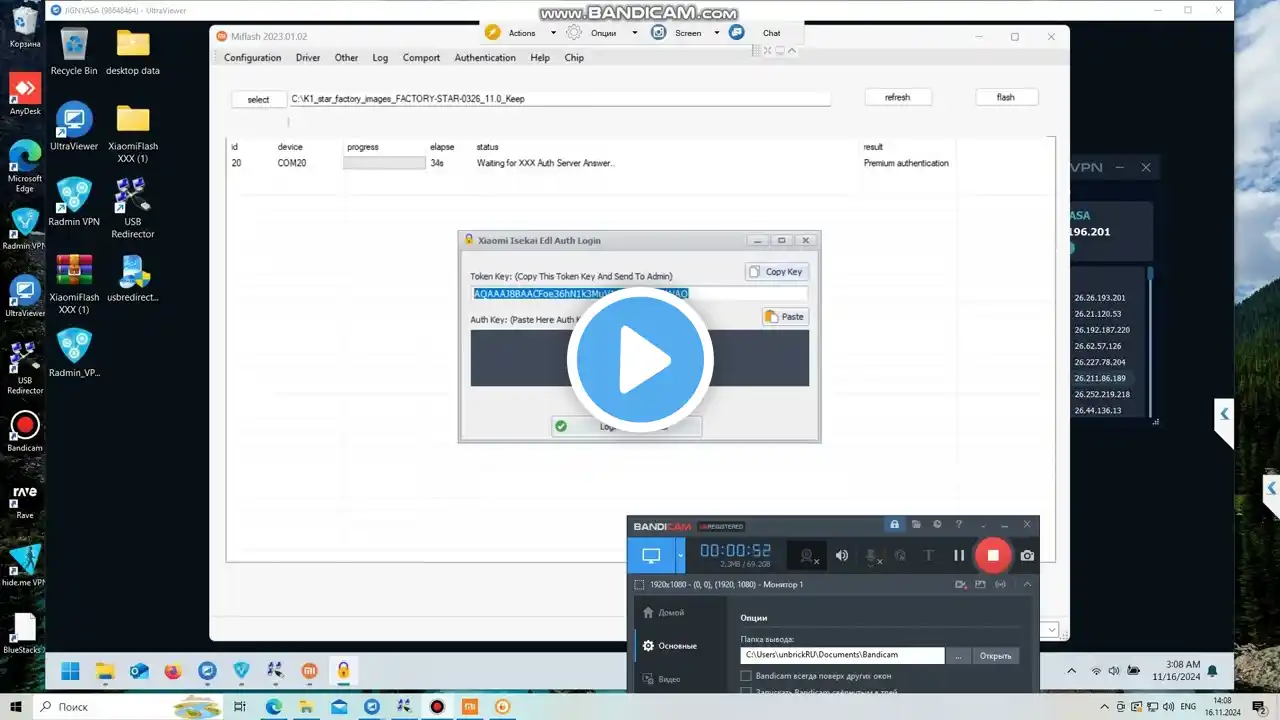Open usbredirect... installer desktop icon

[x=133, y=279]
